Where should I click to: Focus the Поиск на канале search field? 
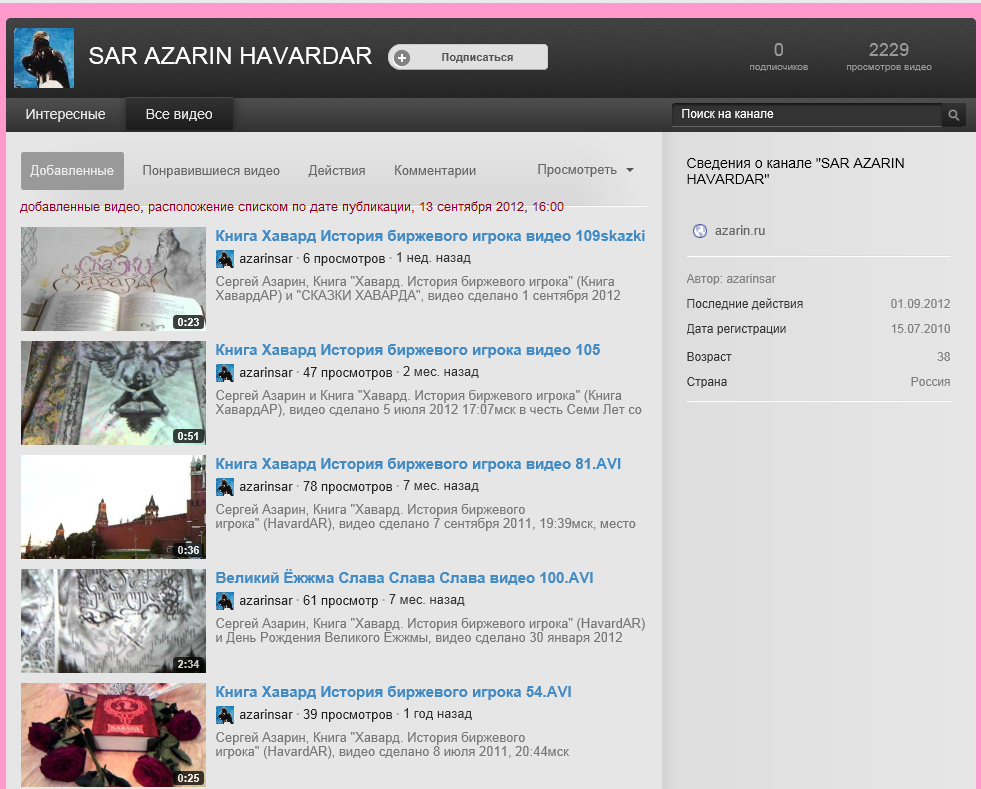click(807, 115)
